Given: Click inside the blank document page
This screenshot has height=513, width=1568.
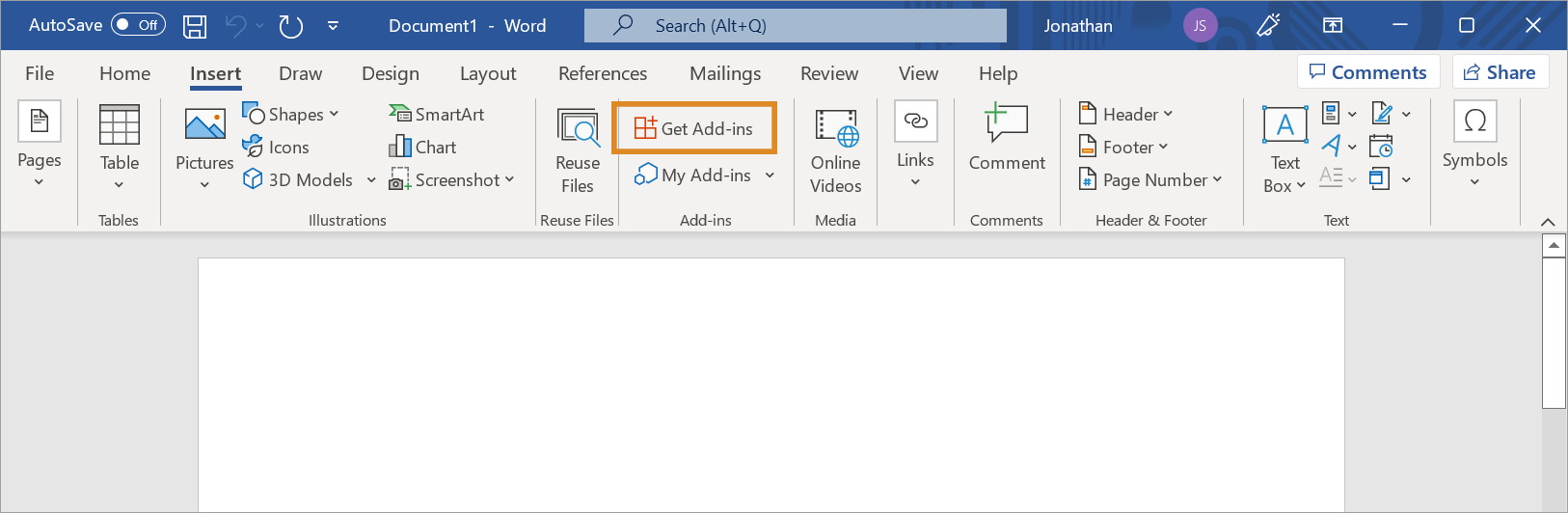Looking at the screenshot, I should pos(770,385).
